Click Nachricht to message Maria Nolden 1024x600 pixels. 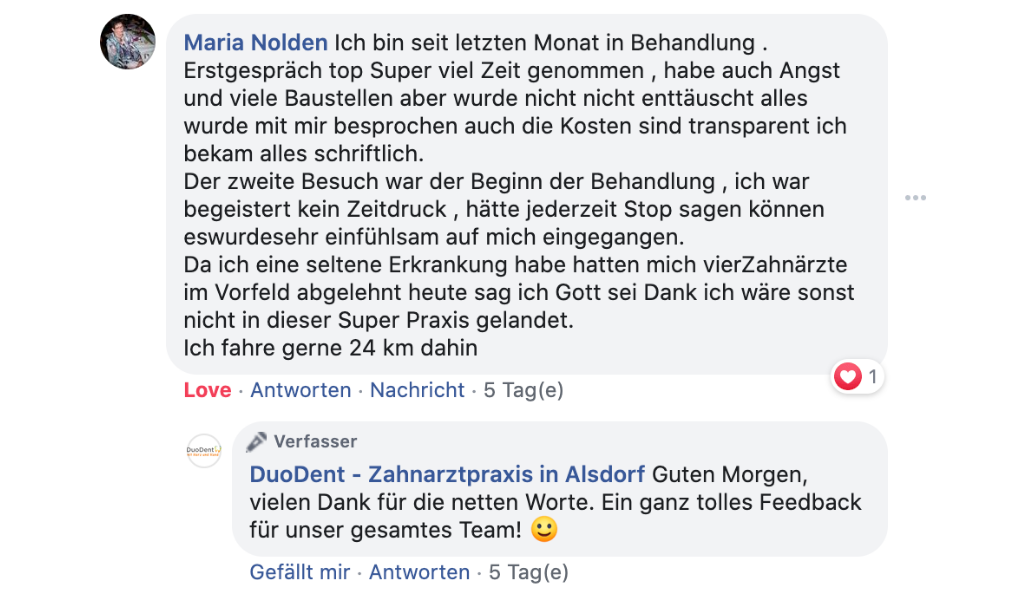pos(417,390)
